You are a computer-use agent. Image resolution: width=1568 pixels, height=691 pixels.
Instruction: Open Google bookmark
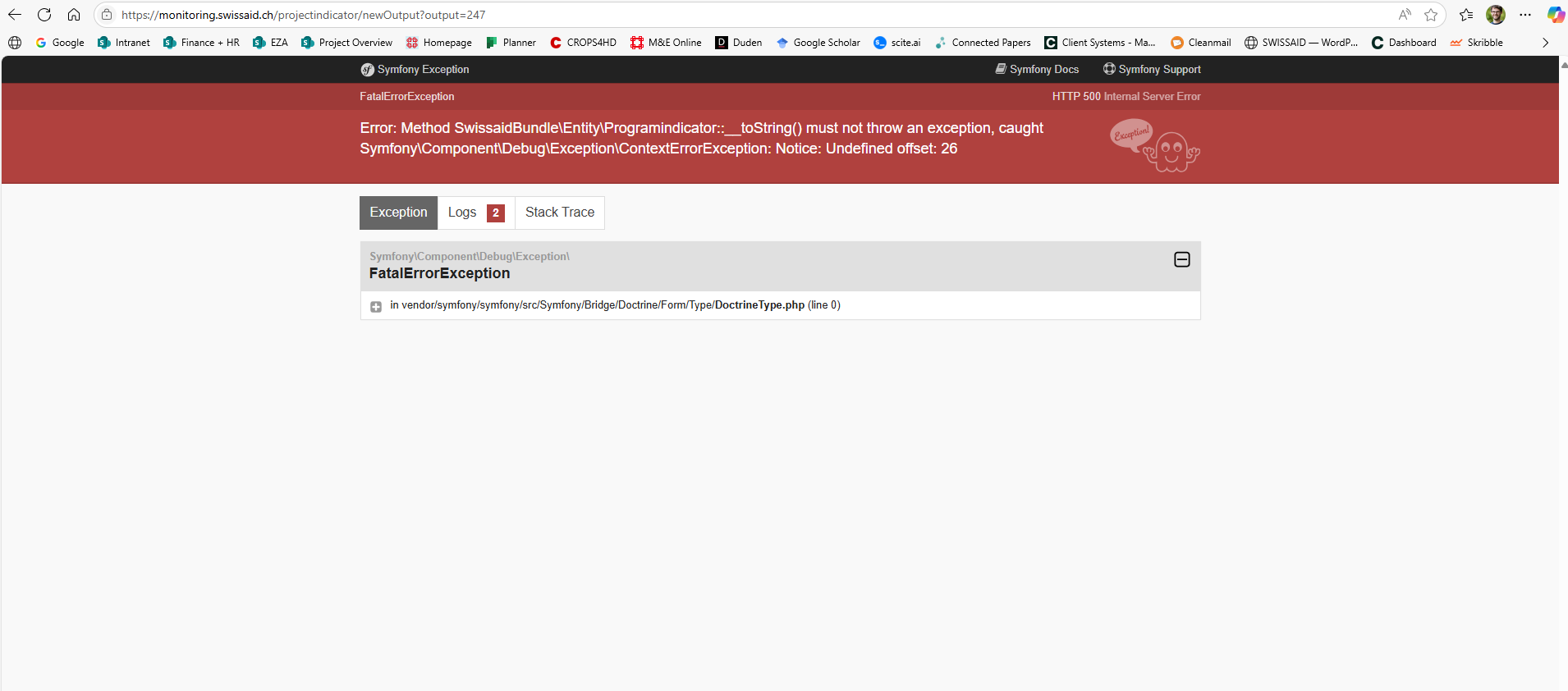60,43
